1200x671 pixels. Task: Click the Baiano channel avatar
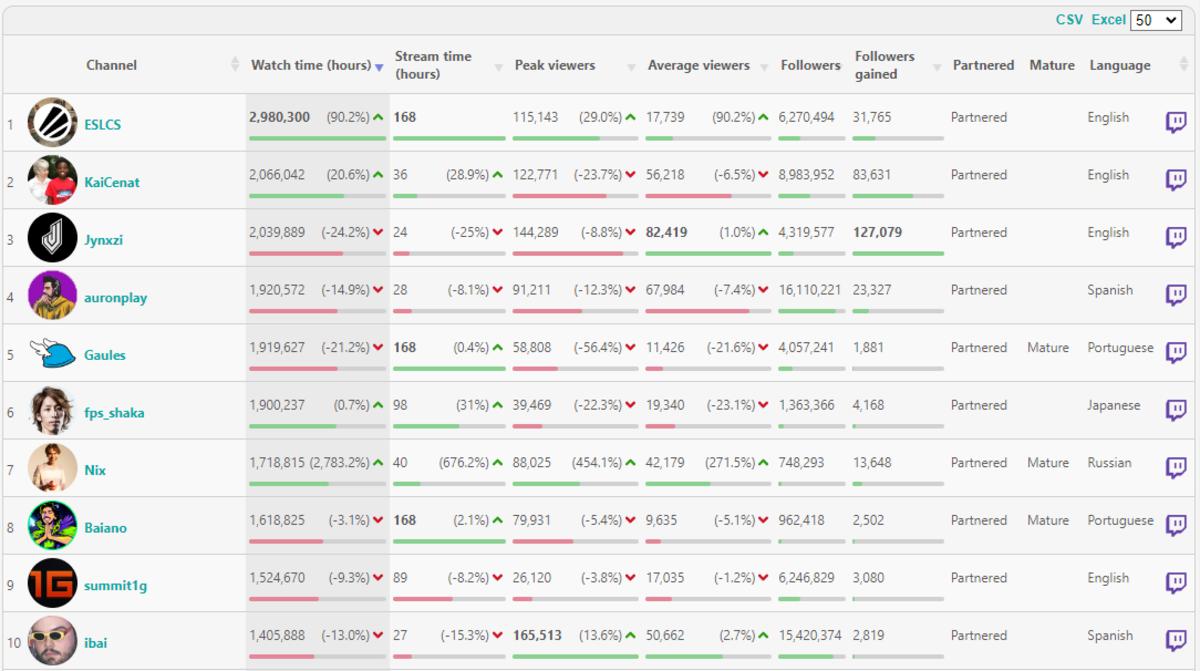click(52, 526)
